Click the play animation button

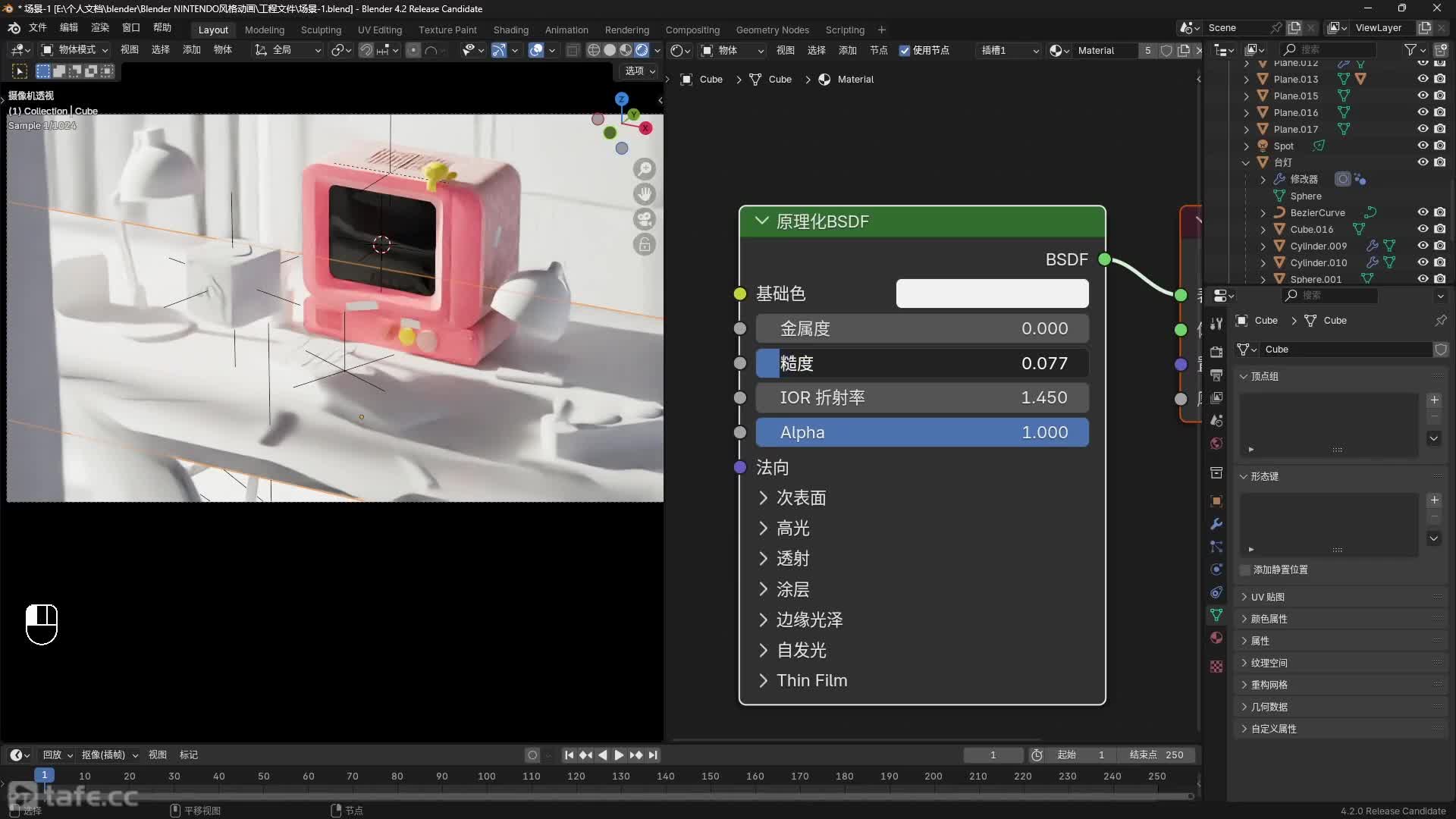[x=619, y=755]
